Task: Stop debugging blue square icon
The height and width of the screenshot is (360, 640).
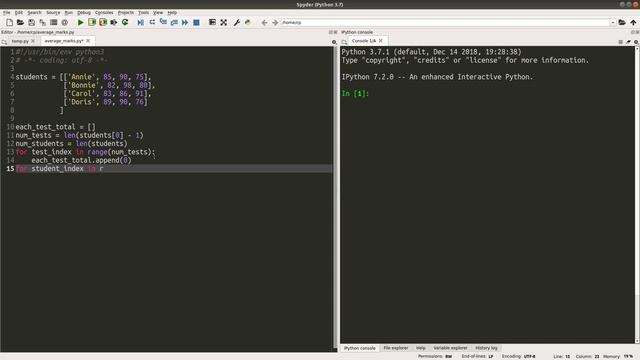Action: [x=196, y=22]
